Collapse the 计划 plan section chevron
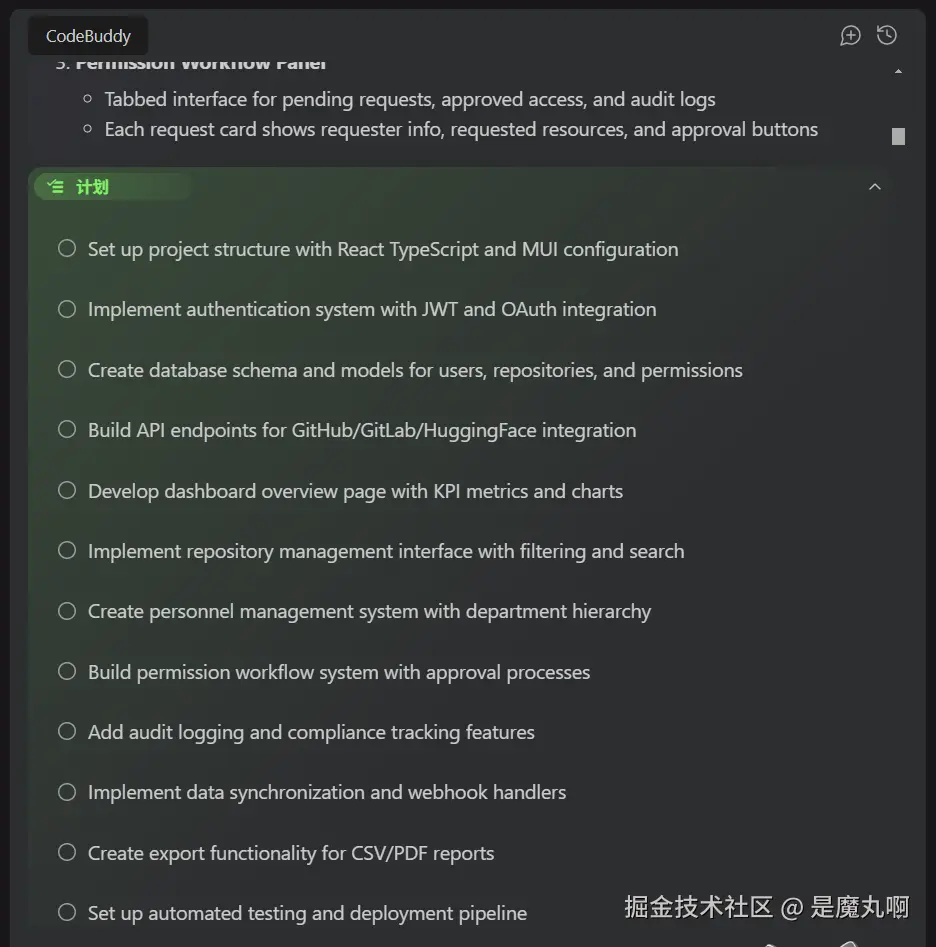Screen dimensions: 936x947 pos(874,187)
